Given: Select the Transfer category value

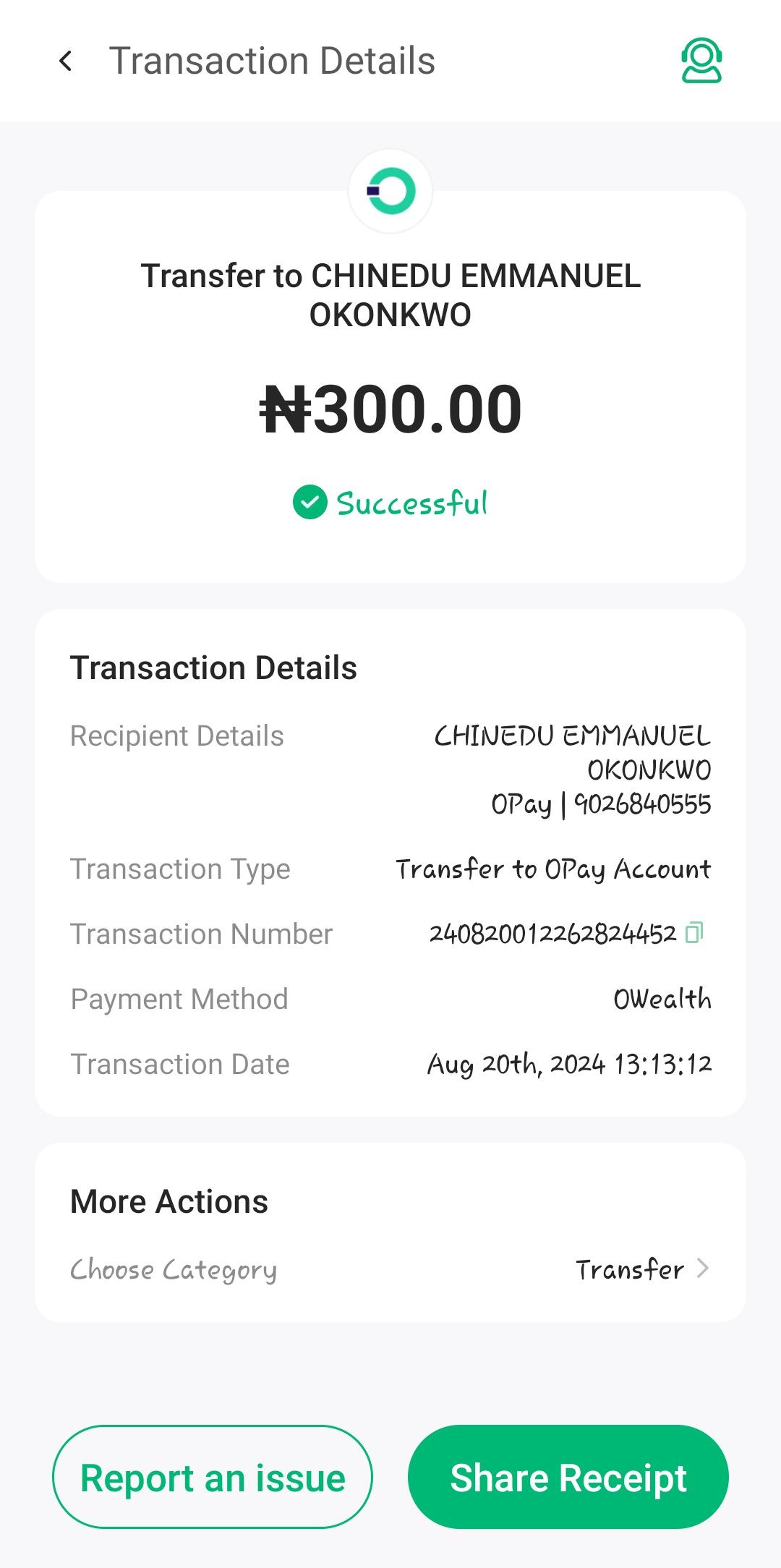Looking at the screenshot, I should tap(629, 1269).
